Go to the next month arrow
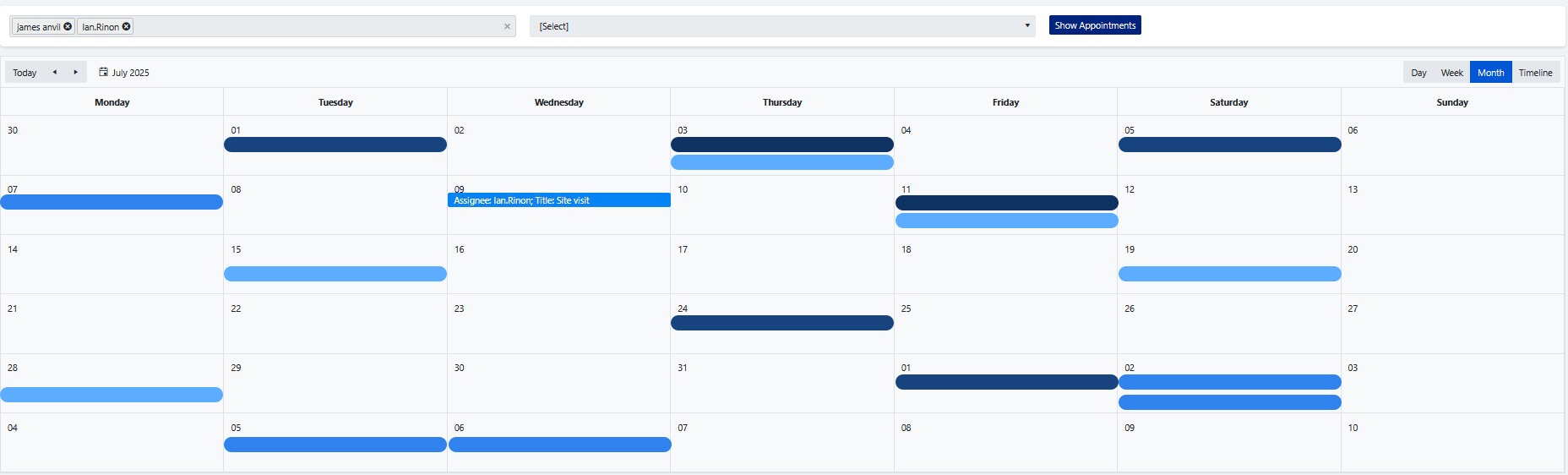 tap(76, 73)
